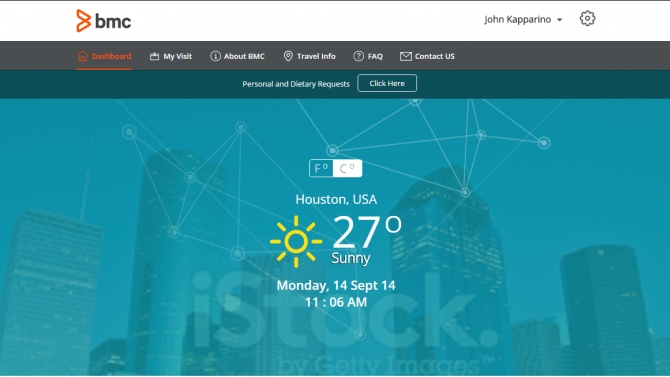670x377 pixels.
Task: Click the About BMC info icon
Action: 215,56
